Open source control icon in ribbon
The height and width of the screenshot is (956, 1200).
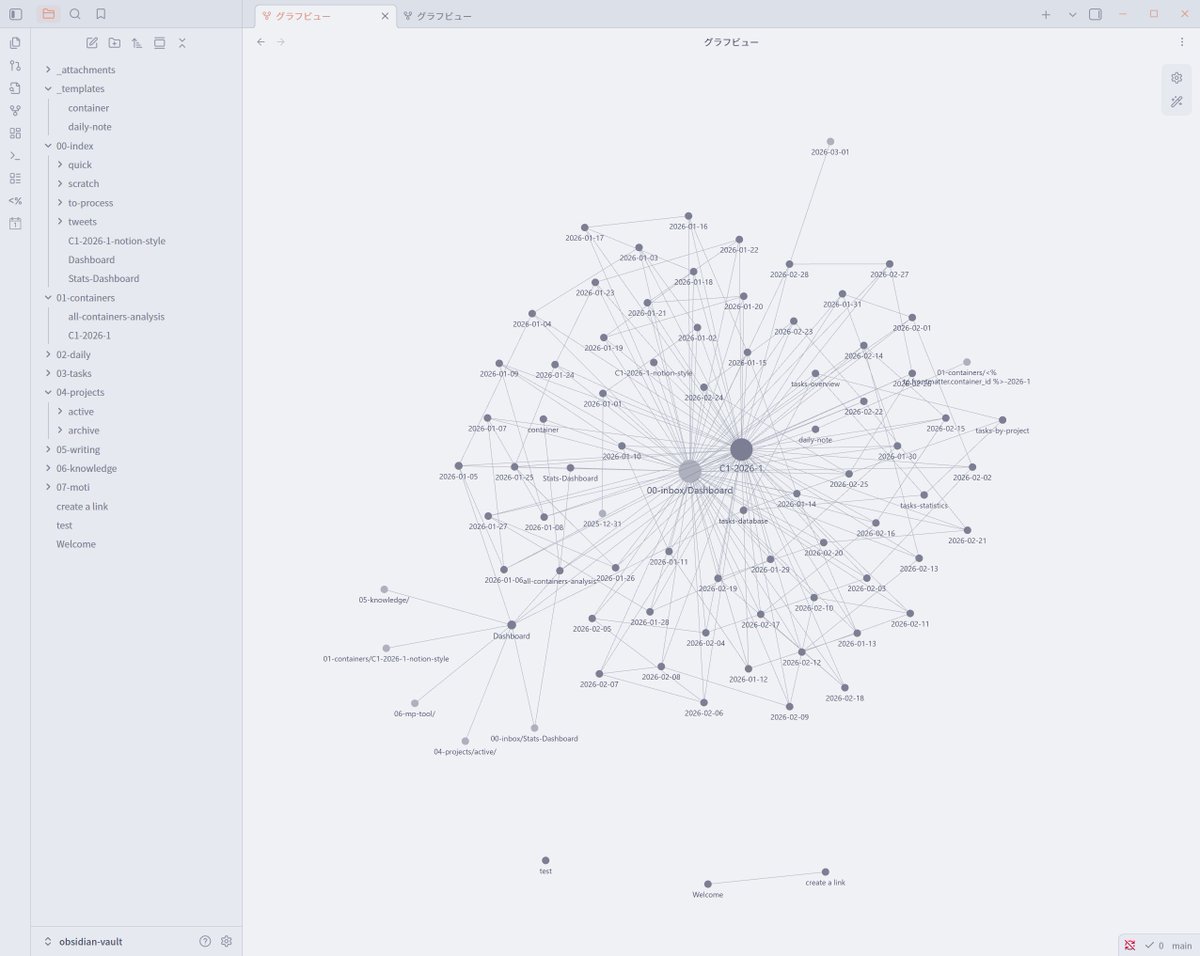point(15,65)
